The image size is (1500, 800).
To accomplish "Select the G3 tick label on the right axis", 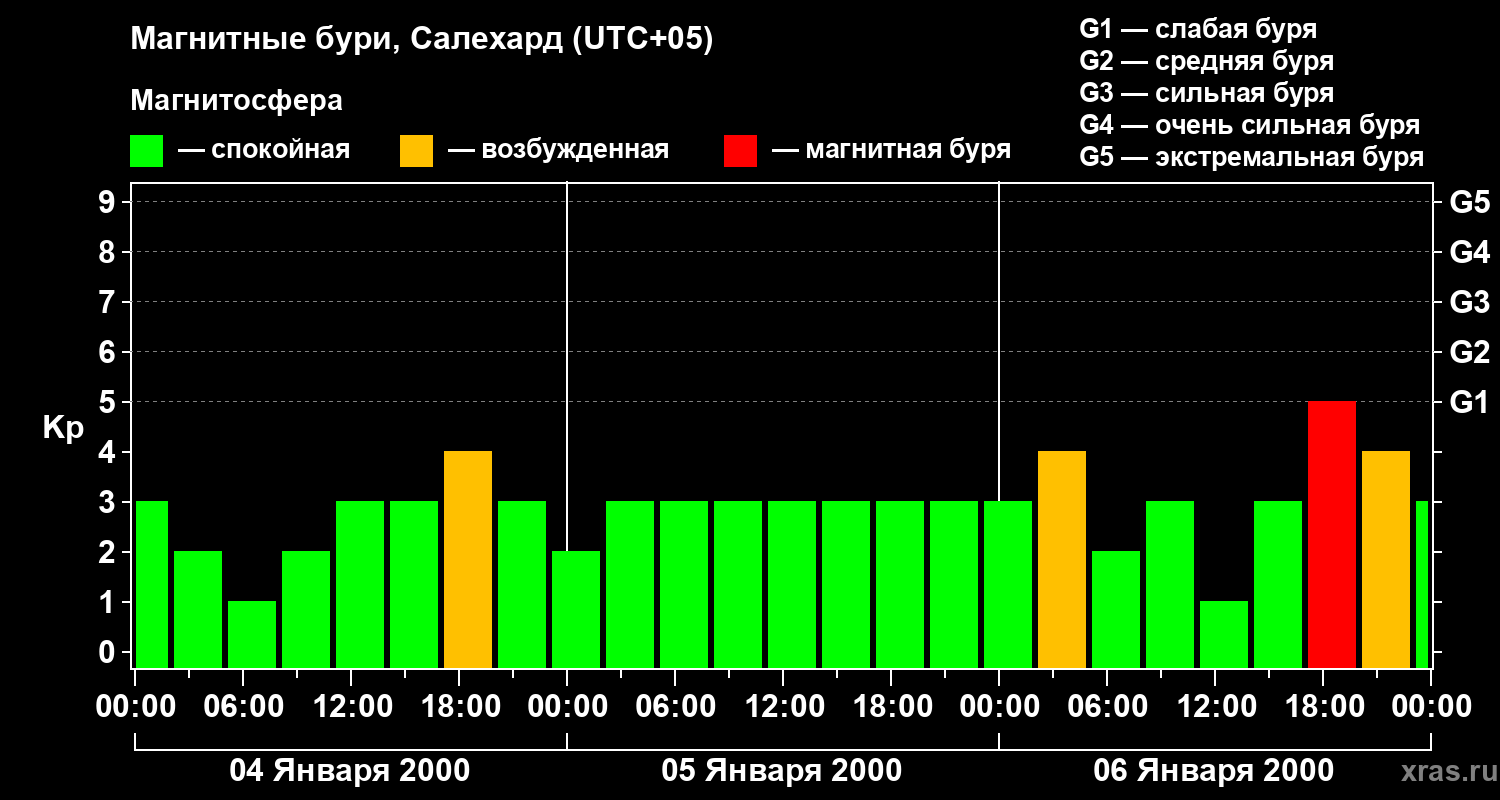I will [x=1469, y=302].
